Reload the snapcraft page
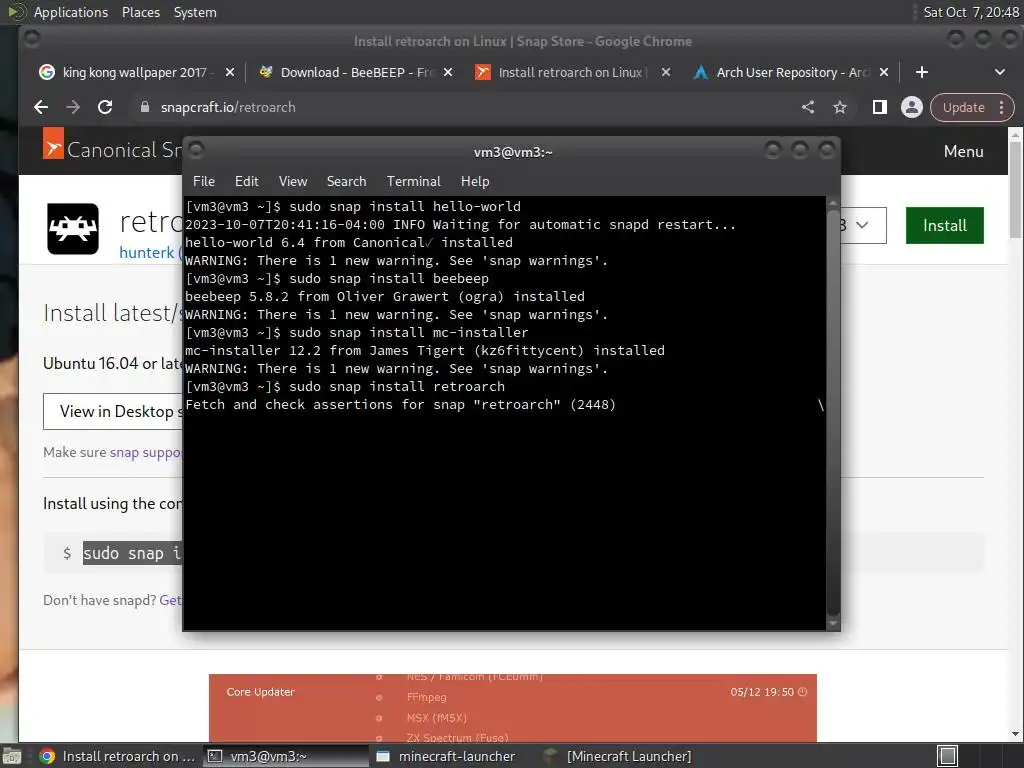1024x768 pixels. point(104,107)
